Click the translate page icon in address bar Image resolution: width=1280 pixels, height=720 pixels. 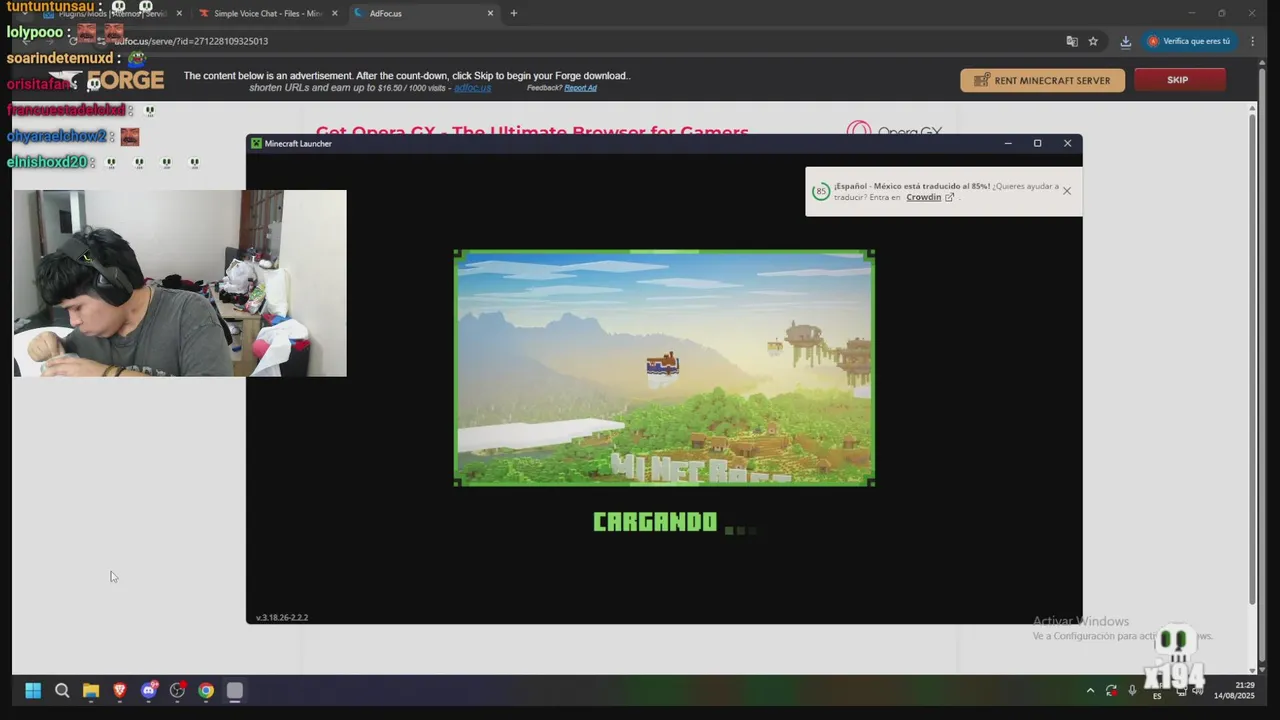point(1072,41)
